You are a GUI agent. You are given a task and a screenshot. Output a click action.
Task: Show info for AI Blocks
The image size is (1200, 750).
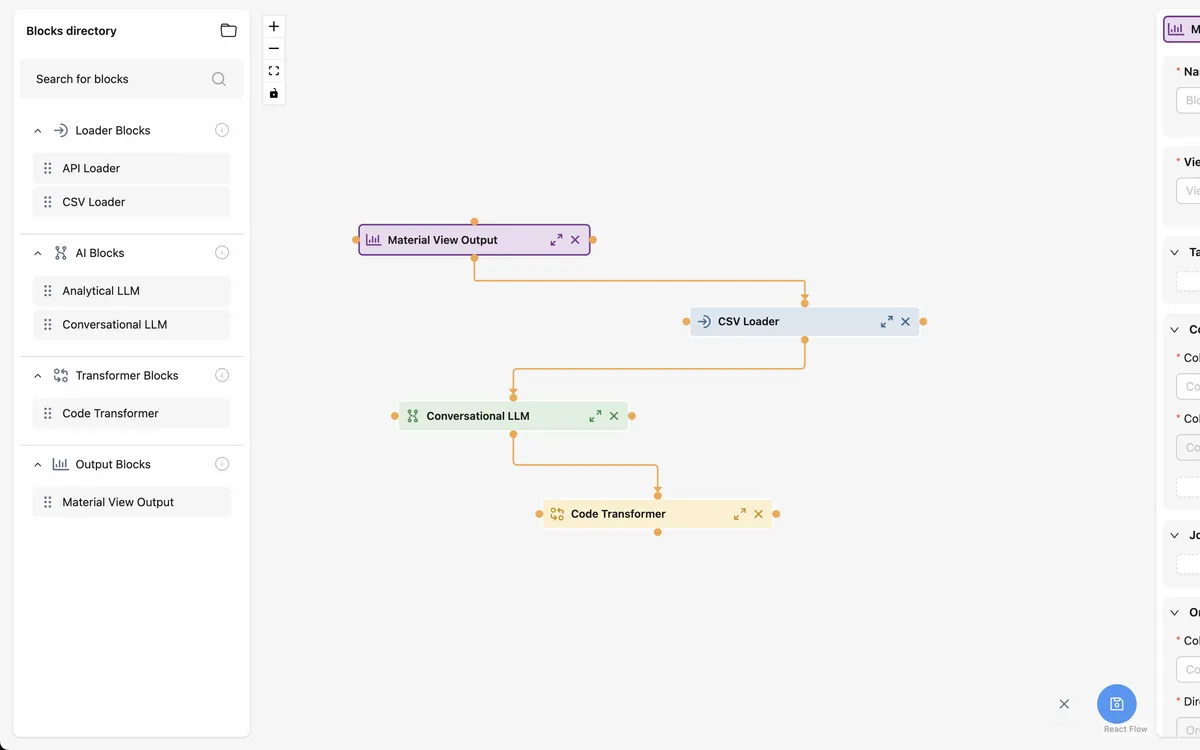pos(222,253)
